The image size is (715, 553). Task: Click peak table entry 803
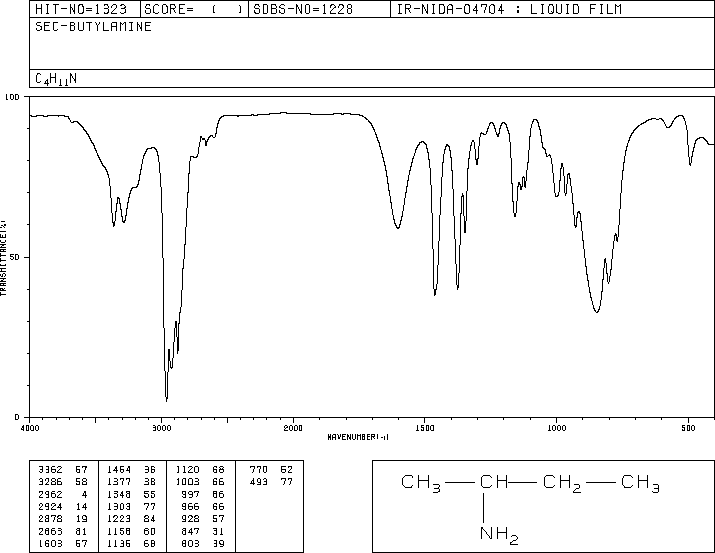pos(191,544)
